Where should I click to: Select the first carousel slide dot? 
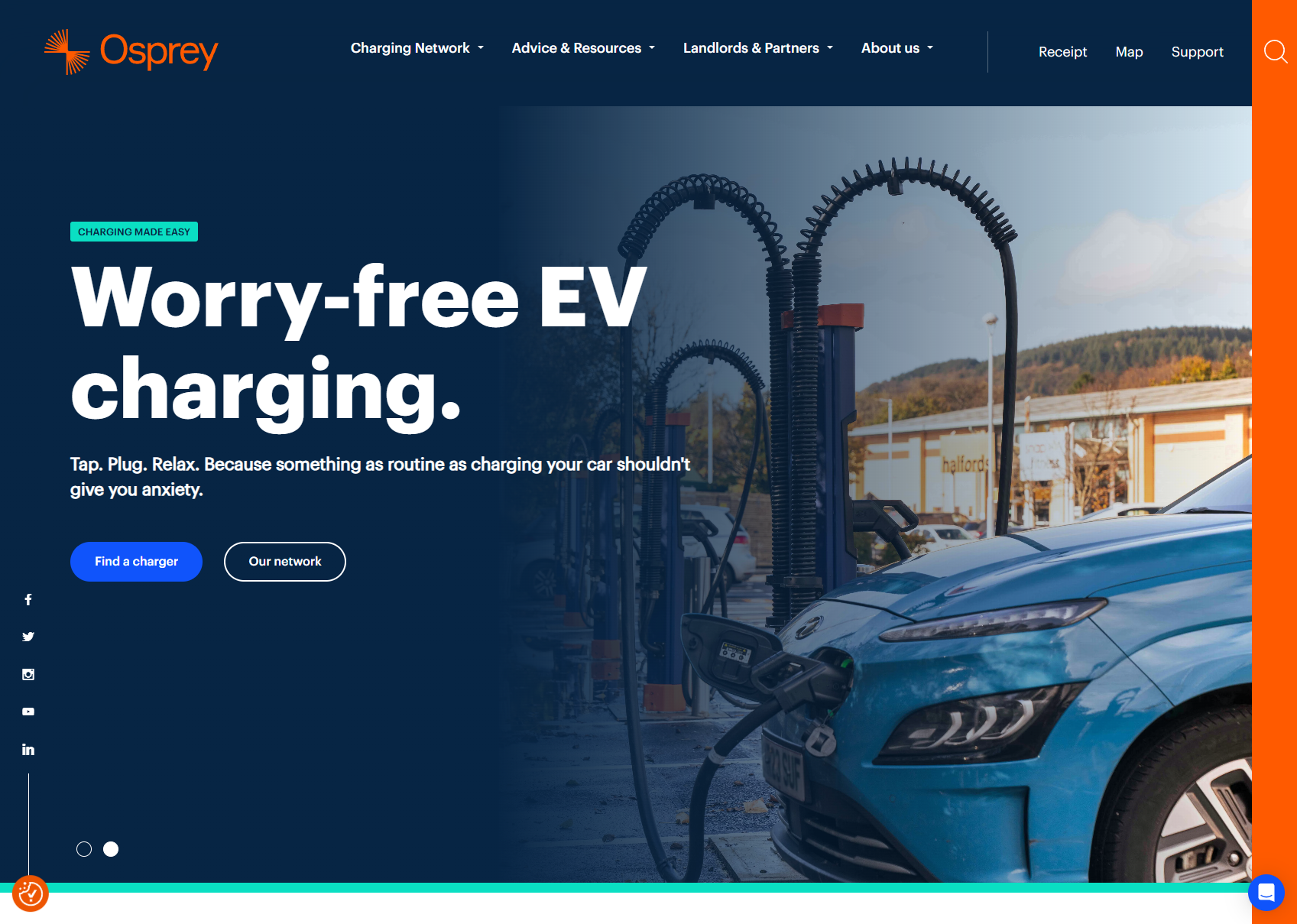coord(84,849)
